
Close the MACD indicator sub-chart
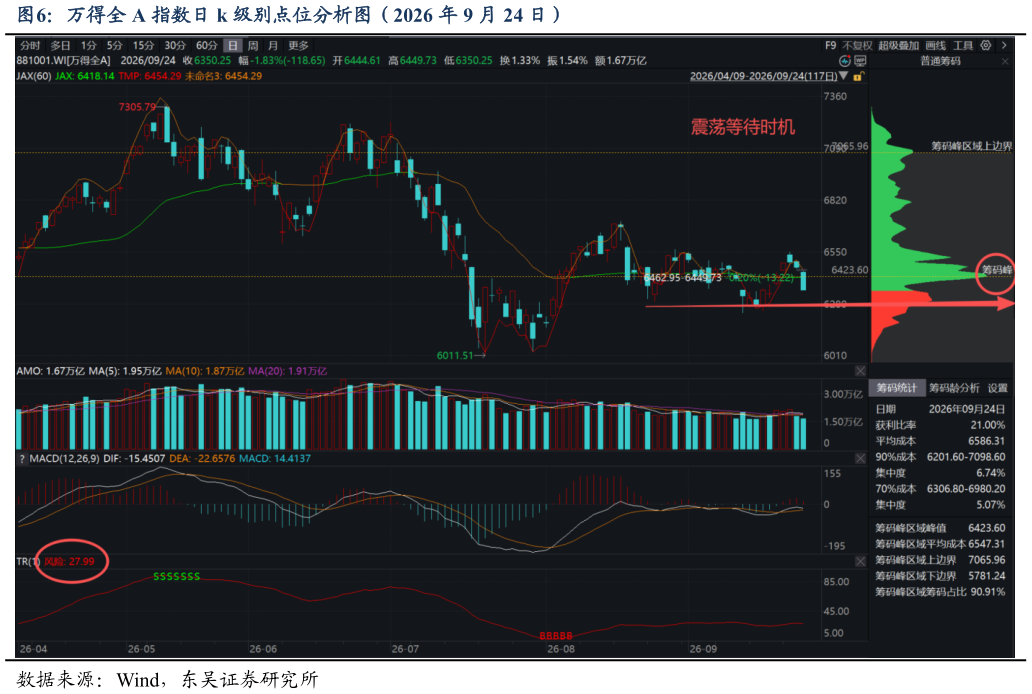point(860,458)
